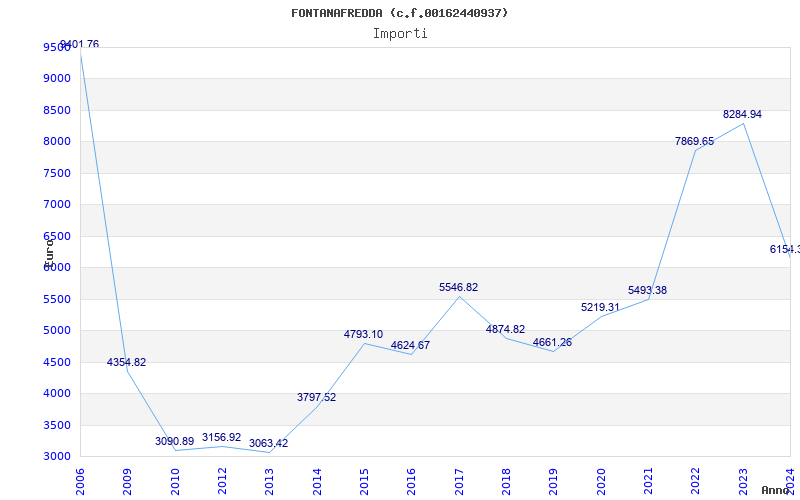Select data label 7869.65
Screen dimensions: 800x500
(694, 141)
